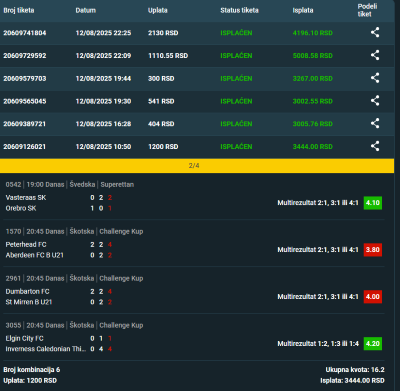Image resolution: width=400 pixels, height=391 pixels.
Task: Expand ticket row 20609741804
Action: pyautogui.click(x=197, y=33)
